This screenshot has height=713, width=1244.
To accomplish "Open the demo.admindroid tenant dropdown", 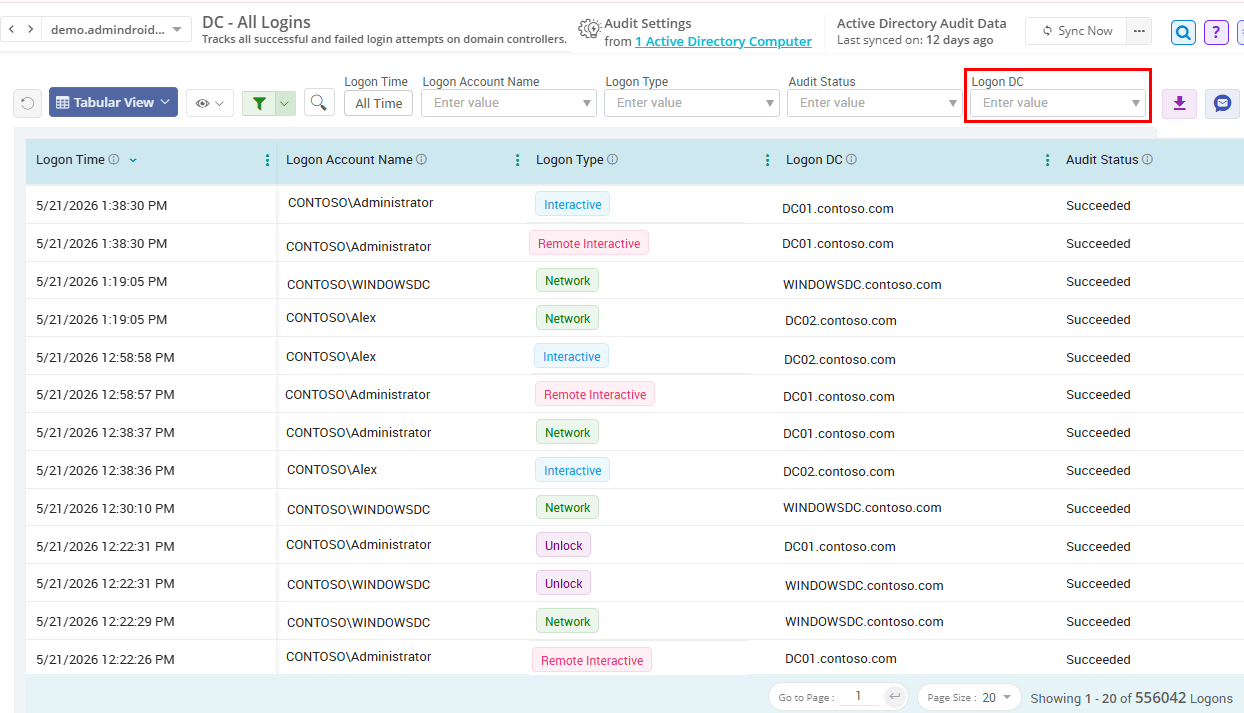I will coord(116,30).
